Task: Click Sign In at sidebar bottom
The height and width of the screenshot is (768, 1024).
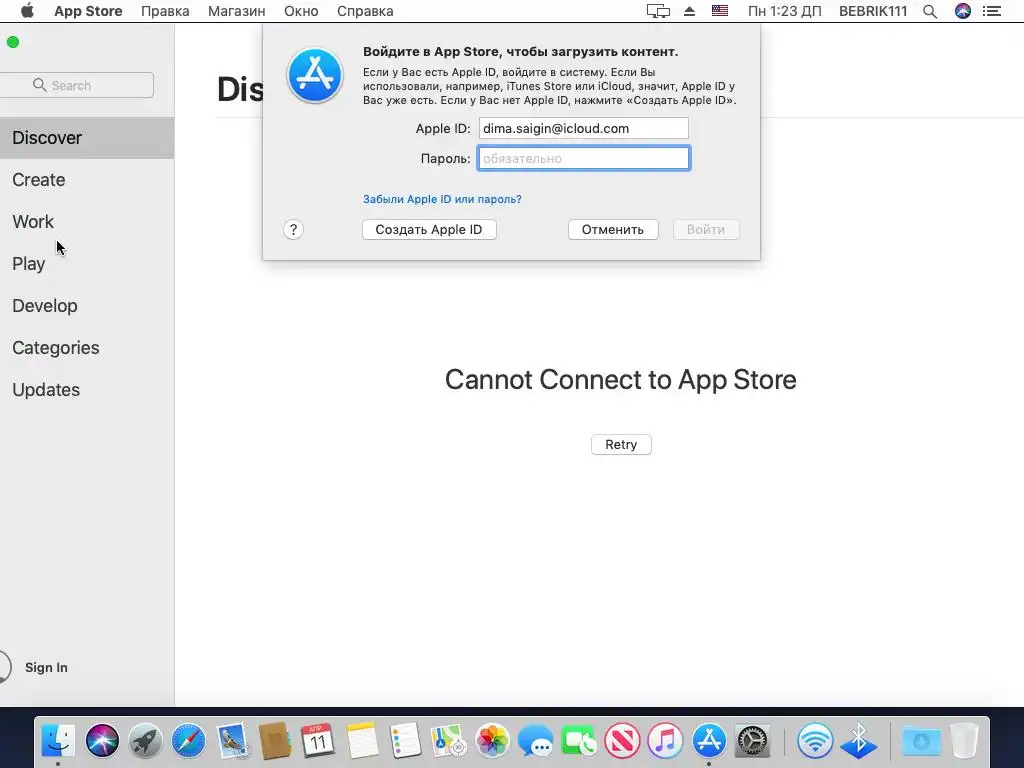Action: click(46, 667)
